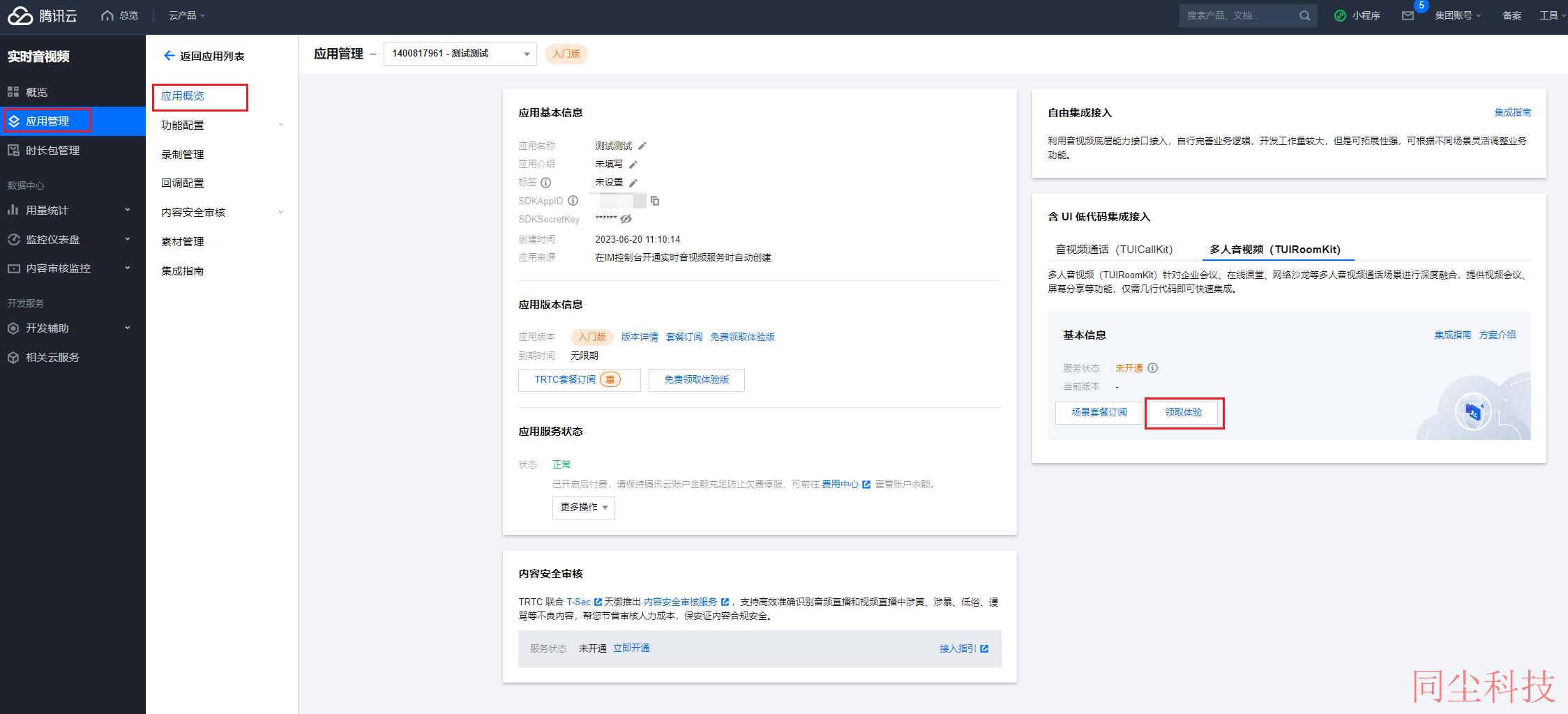Click the external link icon after 费用中心
The image size is (1568, 714).
click(x=866, y=484)
